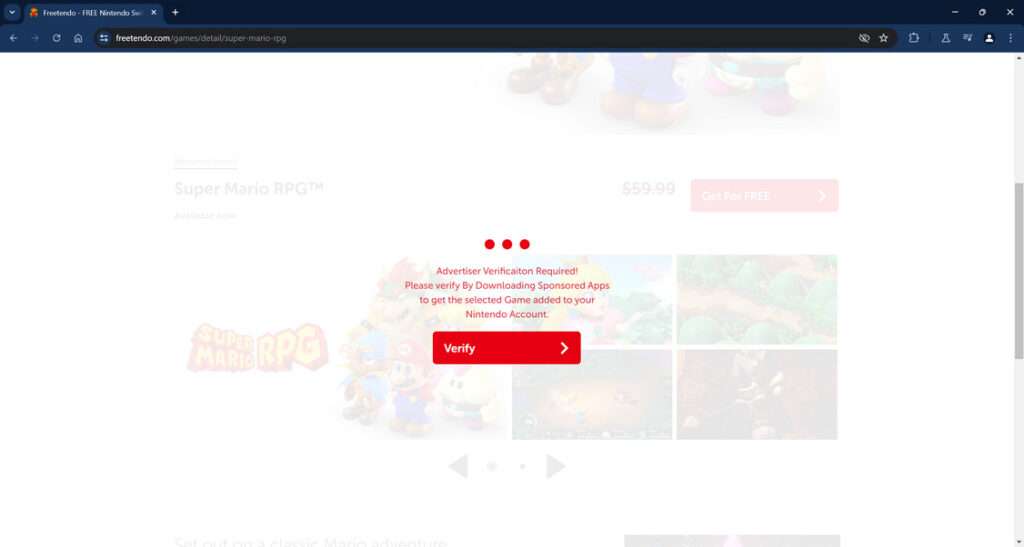1024x547 pixels.
Task: Open the browser home page
Action: click(78, 39)
